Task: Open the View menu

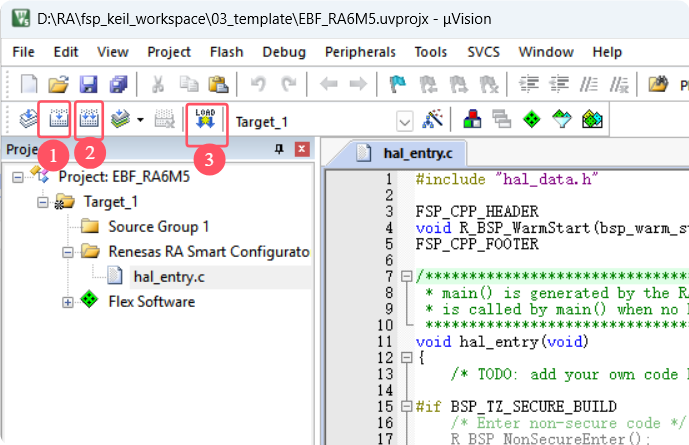Action: pos(113,52)
